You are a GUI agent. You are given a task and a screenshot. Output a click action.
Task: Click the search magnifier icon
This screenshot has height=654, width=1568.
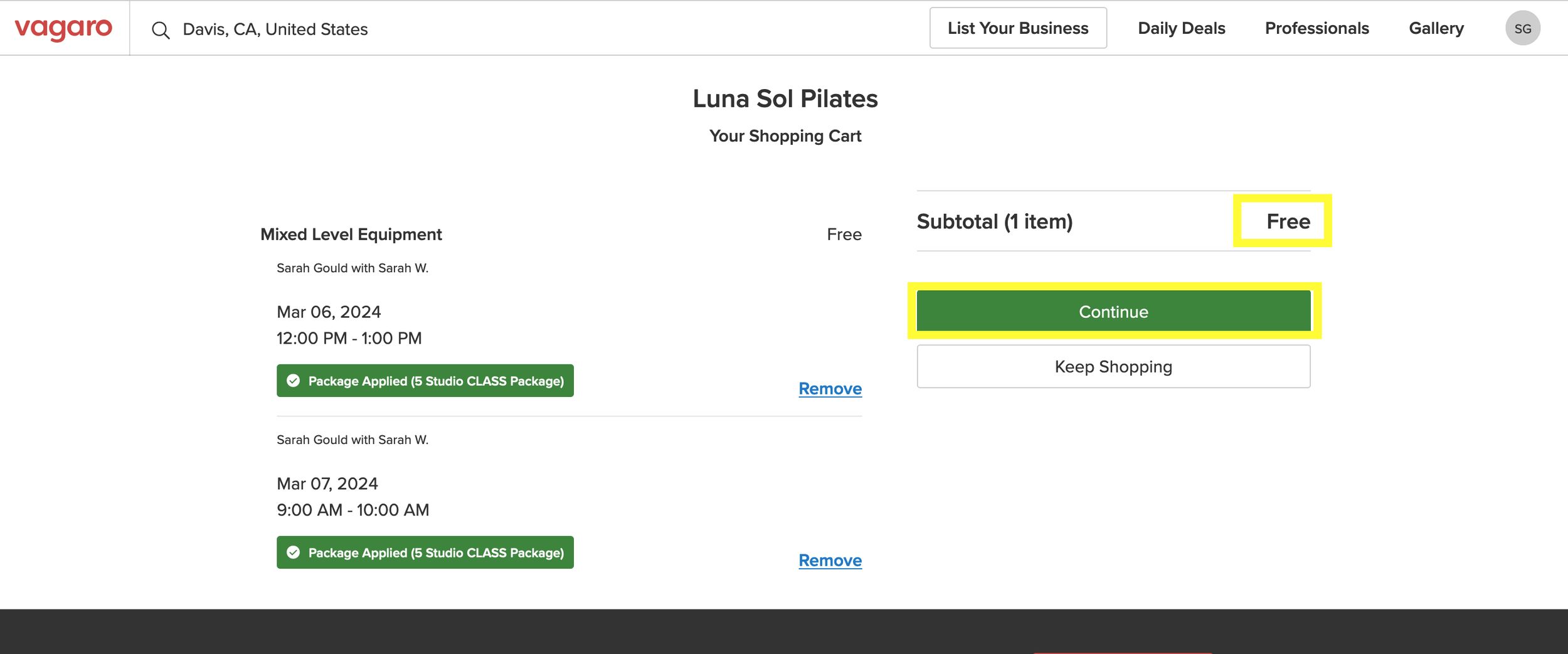click(x=161, y=30)
